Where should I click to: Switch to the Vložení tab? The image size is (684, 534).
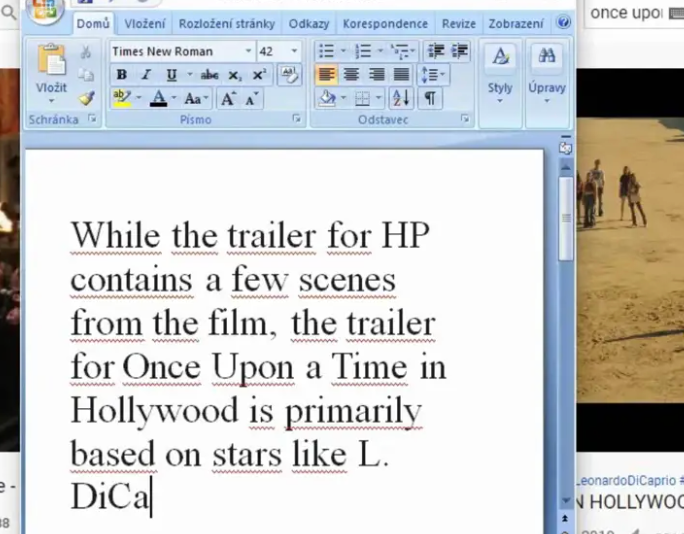pos(145,24)
